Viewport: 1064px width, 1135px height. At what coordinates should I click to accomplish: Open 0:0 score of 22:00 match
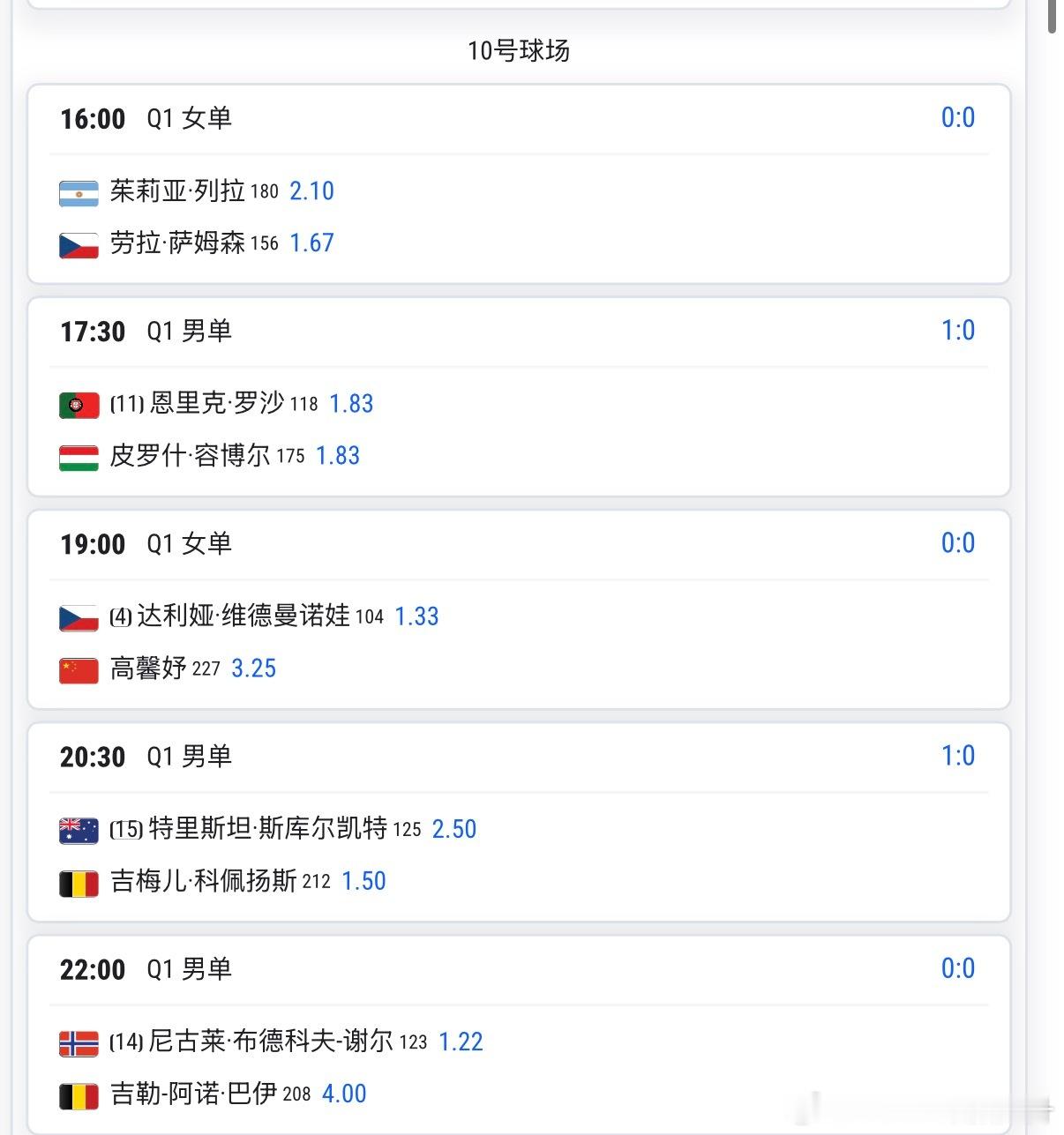[958, 968]
